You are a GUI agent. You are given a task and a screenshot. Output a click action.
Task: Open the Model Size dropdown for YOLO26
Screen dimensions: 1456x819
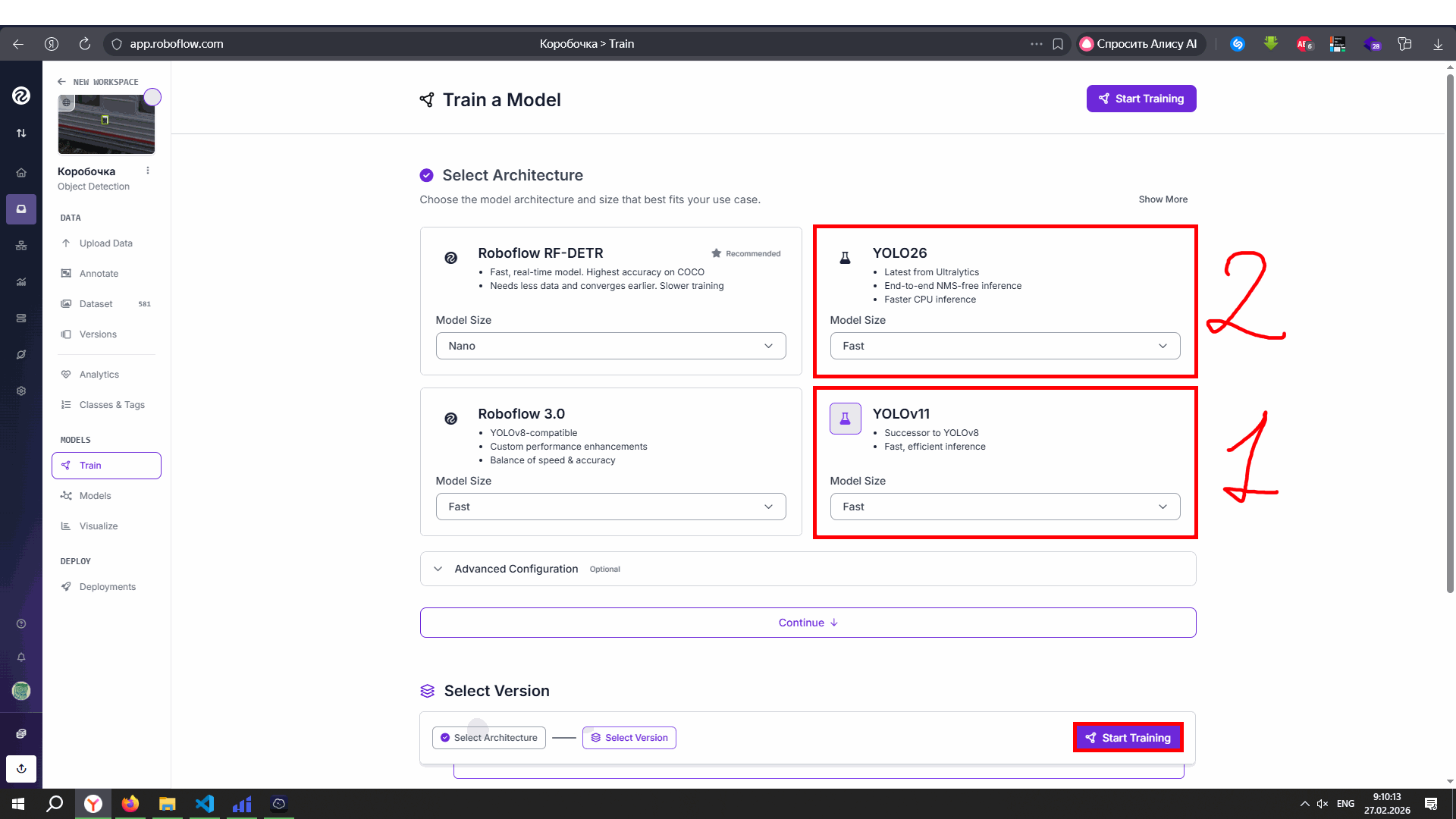click(1005, 346)
